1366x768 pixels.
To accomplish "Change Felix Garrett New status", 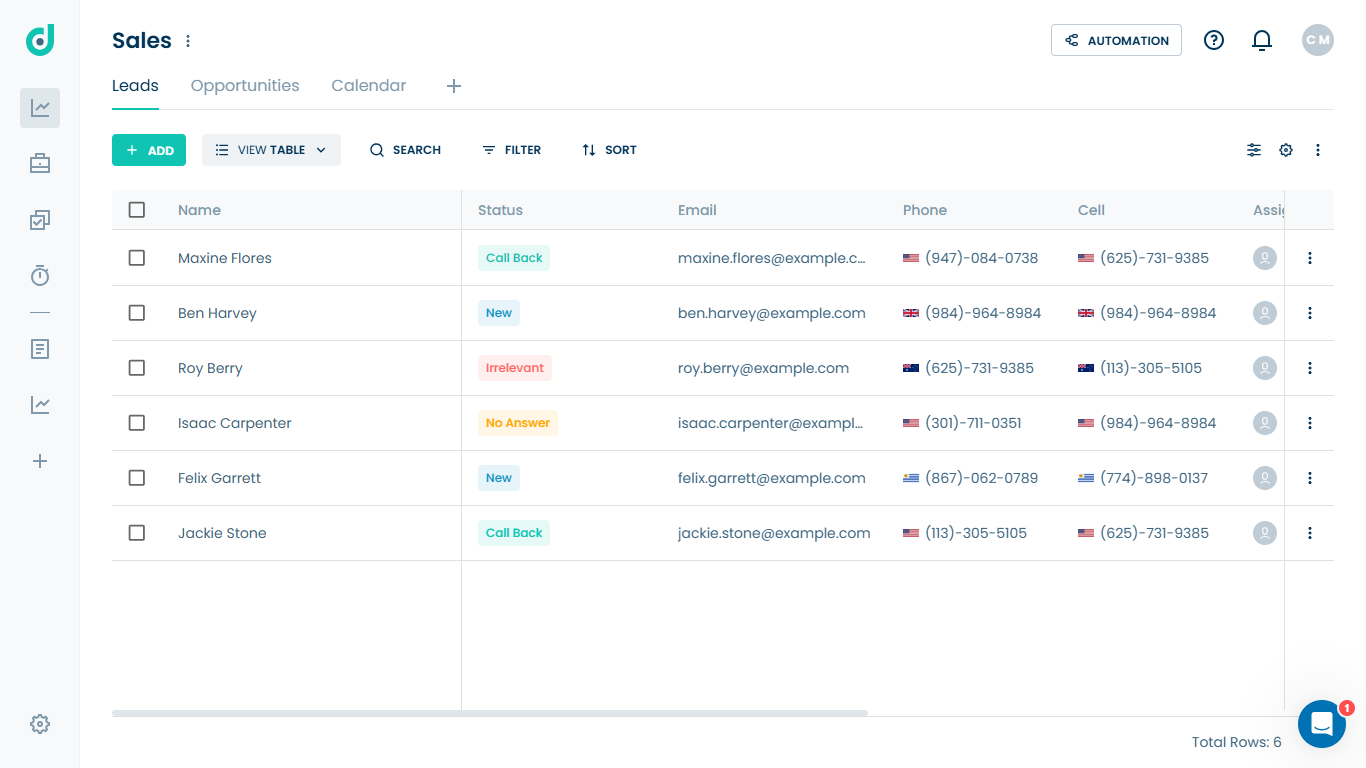I will tap(499, 478).
